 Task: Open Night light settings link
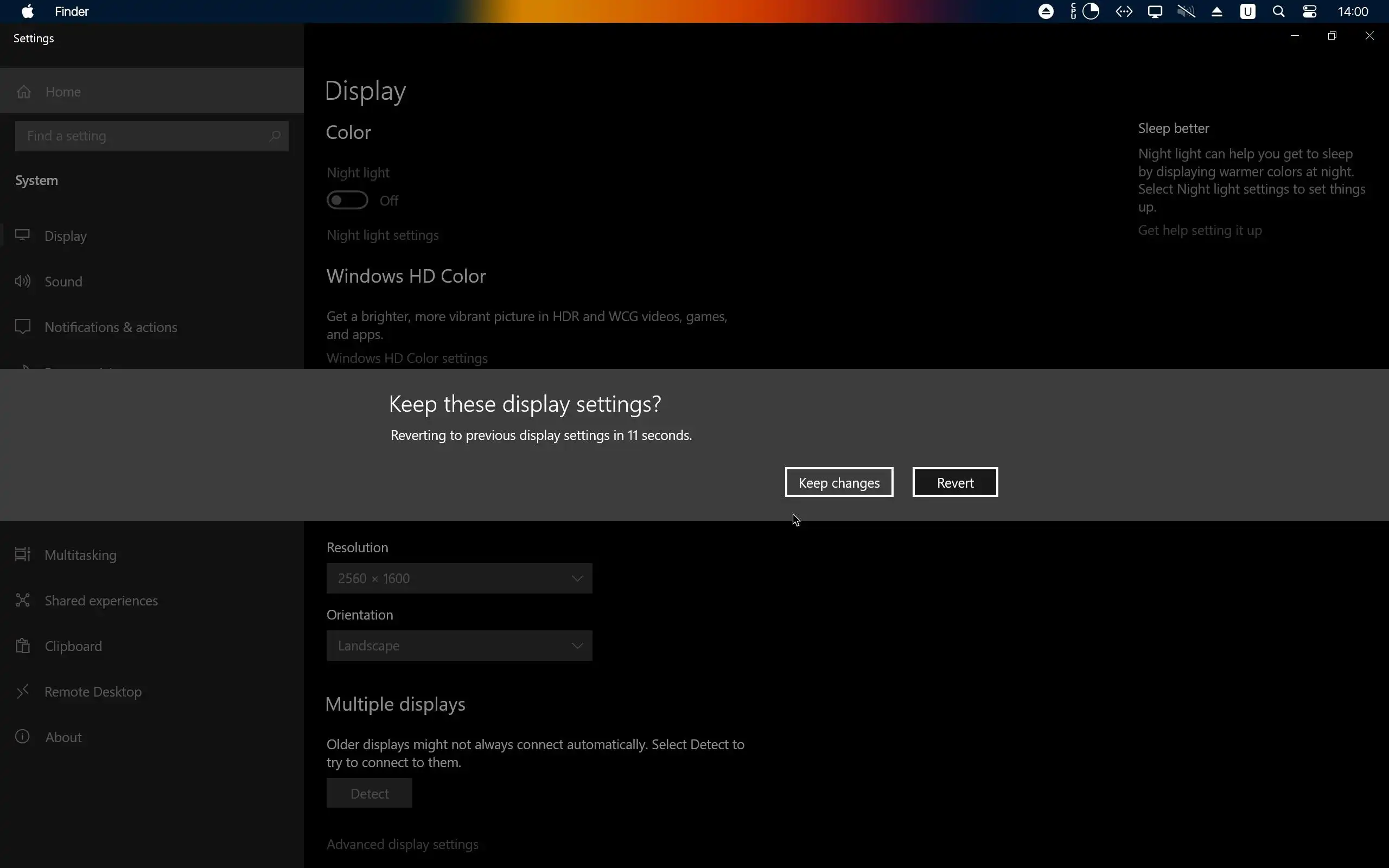383,235
